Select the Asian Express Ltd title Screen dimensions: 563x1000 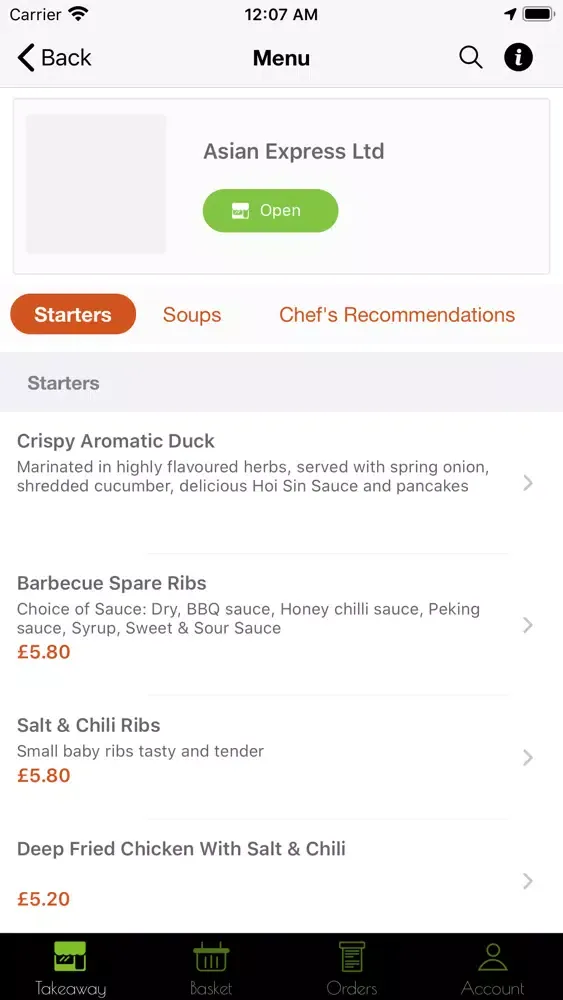tap(294, 152)
